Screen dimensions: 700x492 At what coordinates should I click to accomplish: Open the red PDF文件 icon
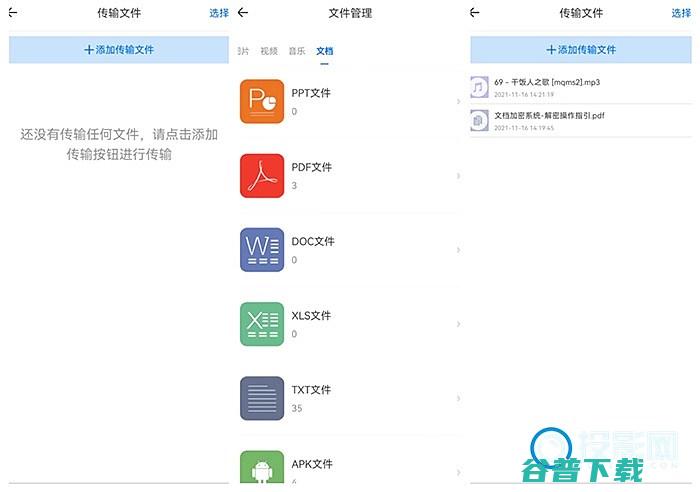tap(262, 175)
